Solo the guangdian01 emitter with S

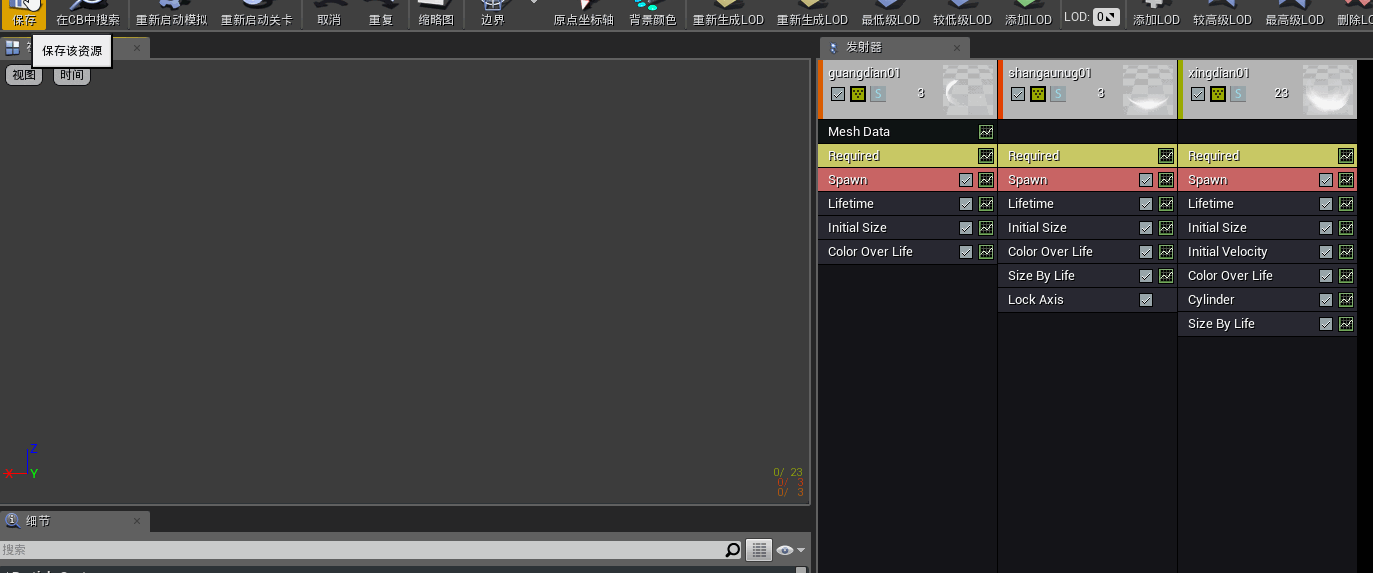878,94
